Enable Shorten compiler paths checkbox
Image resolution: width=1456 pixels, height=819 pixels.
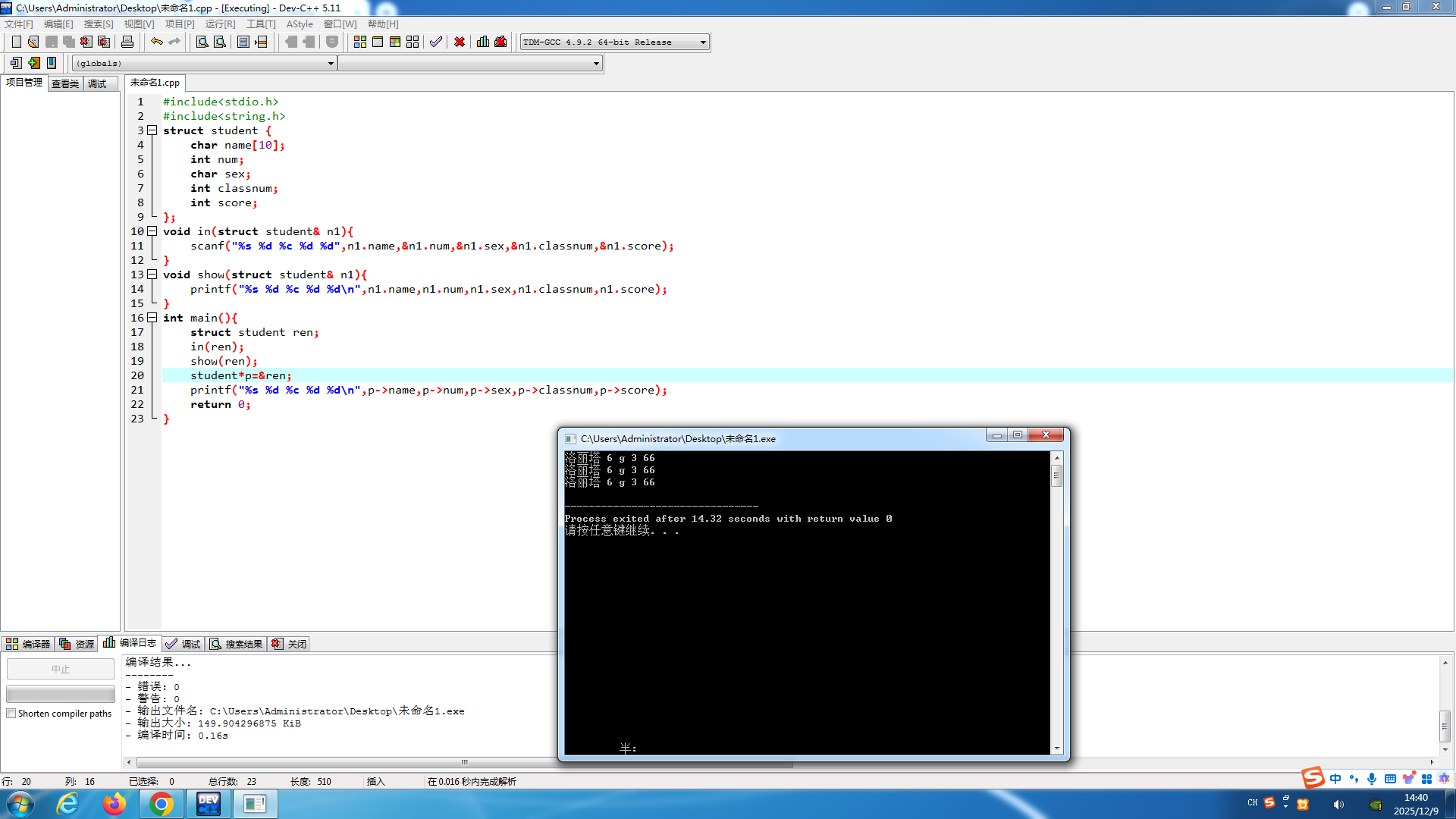[x=11, y=714]
